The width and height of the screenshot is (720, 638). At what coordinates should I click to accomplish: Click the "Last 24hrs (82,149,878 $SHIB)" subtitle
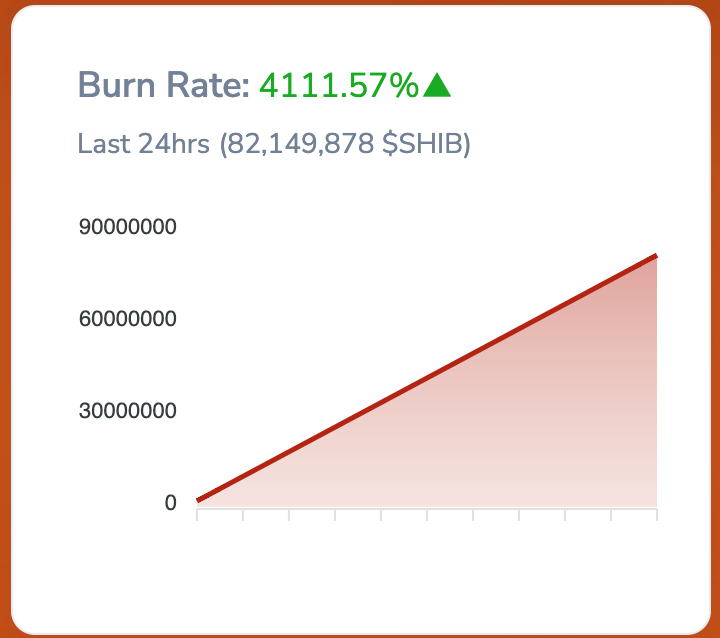(274, 144)
